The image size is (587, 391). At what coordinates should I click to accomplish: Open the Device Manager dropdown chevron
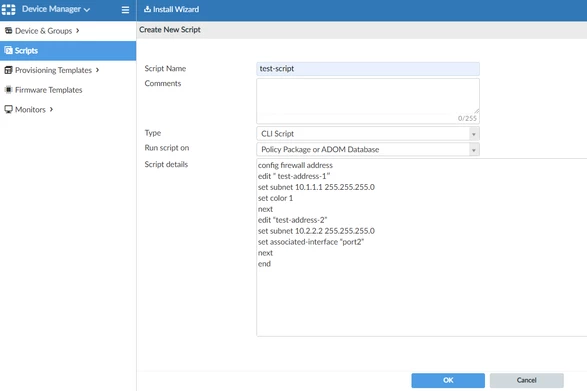point(87,10)
